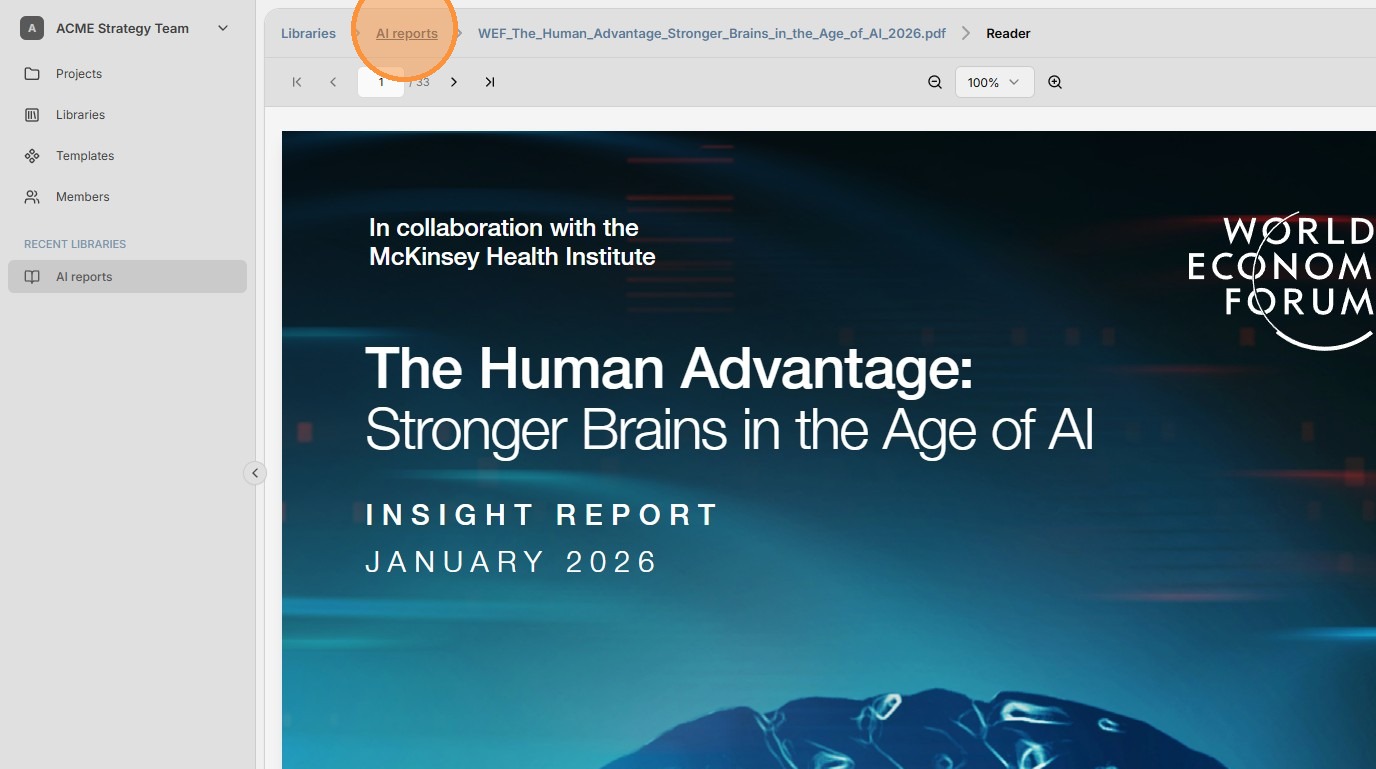The width and height of the screenshot is (1376, 769).
Task: Click the "INSIGHT REPORT" text
Action: tap(542, 515)
